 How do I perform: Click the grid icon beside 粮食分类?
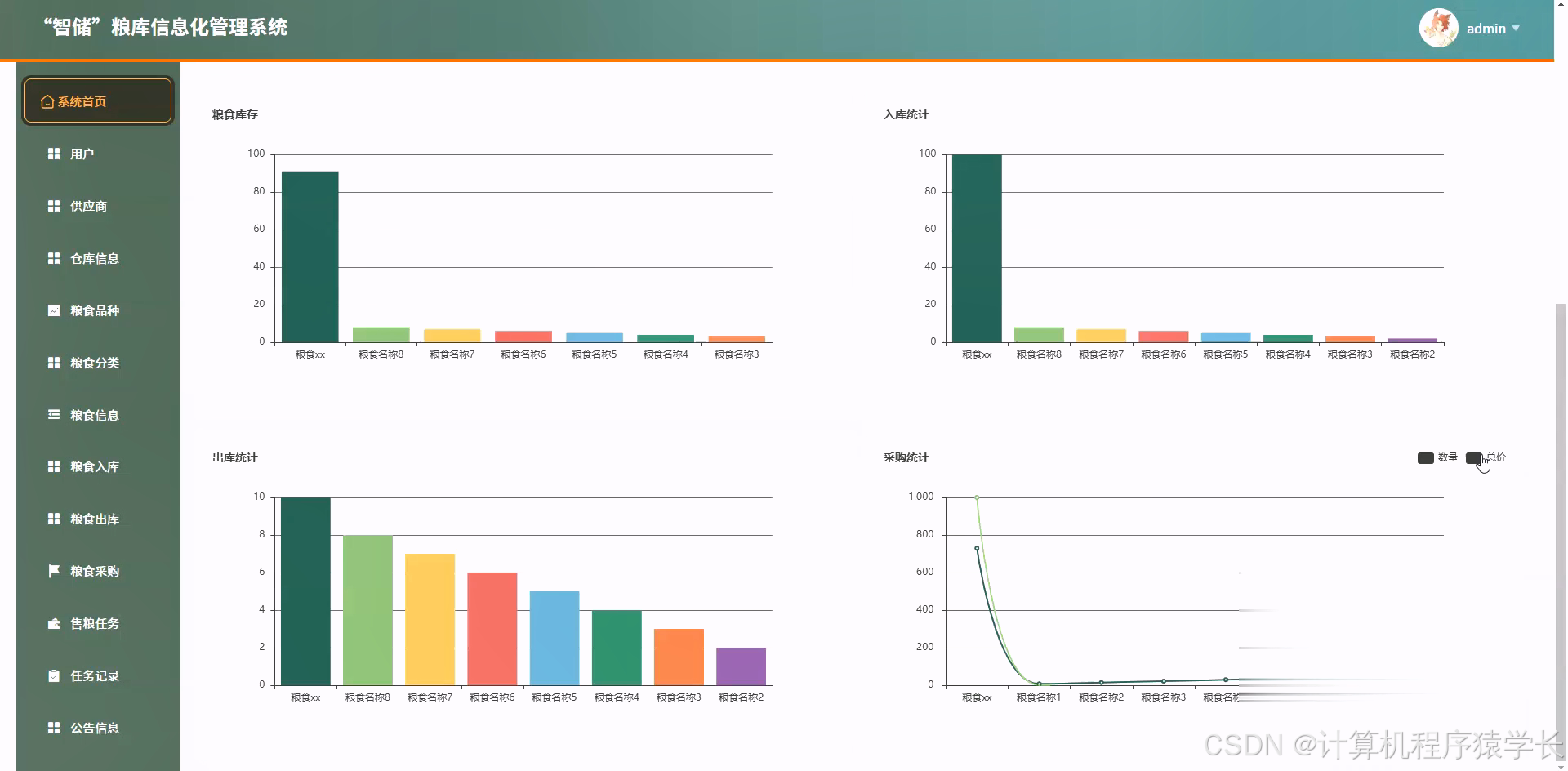[54, 363]
